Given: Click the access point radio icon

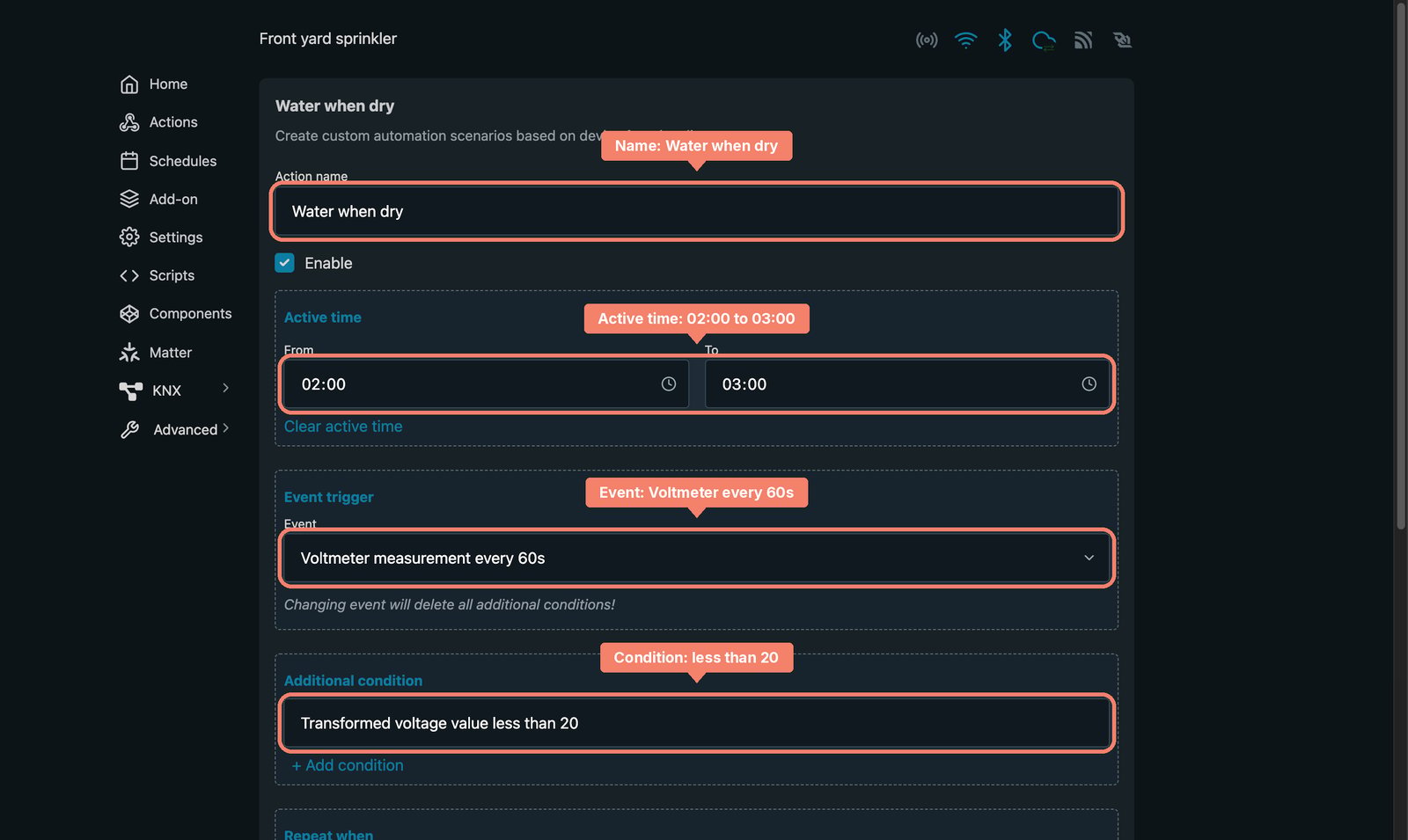Looking at the screenshot, I should 927,40.
